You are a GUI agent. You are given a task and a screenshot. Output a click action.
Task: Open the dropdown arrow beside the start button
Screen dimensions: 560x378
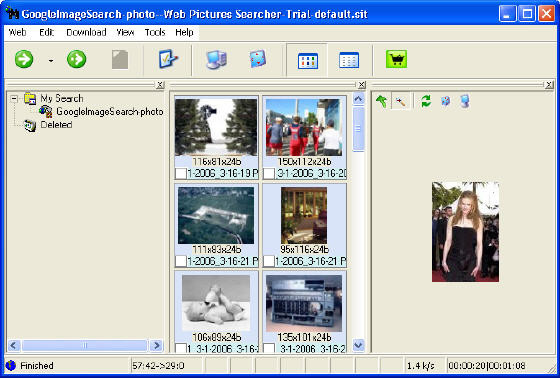[51, 61]
